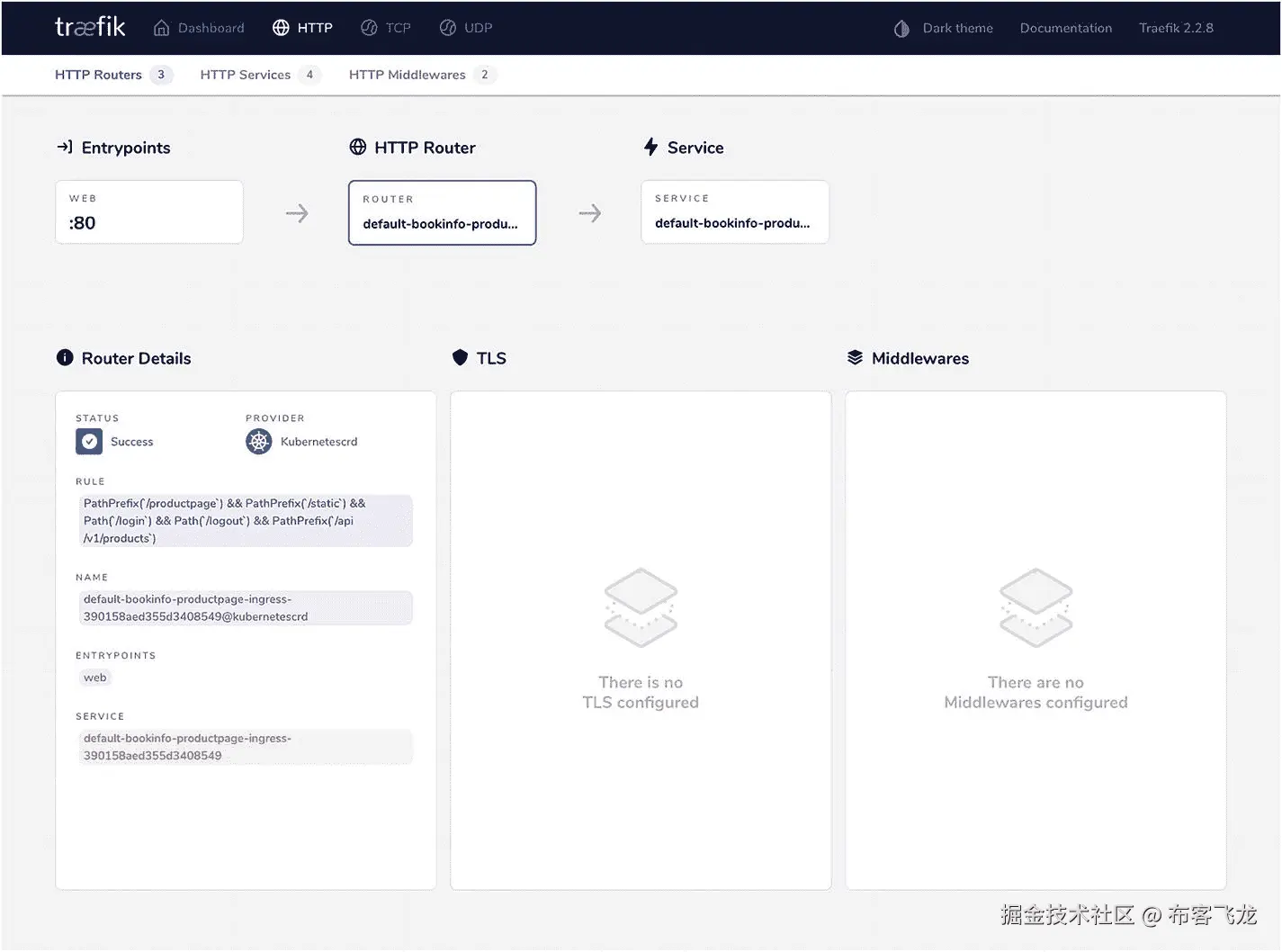Viewport: 1282px width, 952px height.
Task: Click the Router Details info icon
Action: 65,357
